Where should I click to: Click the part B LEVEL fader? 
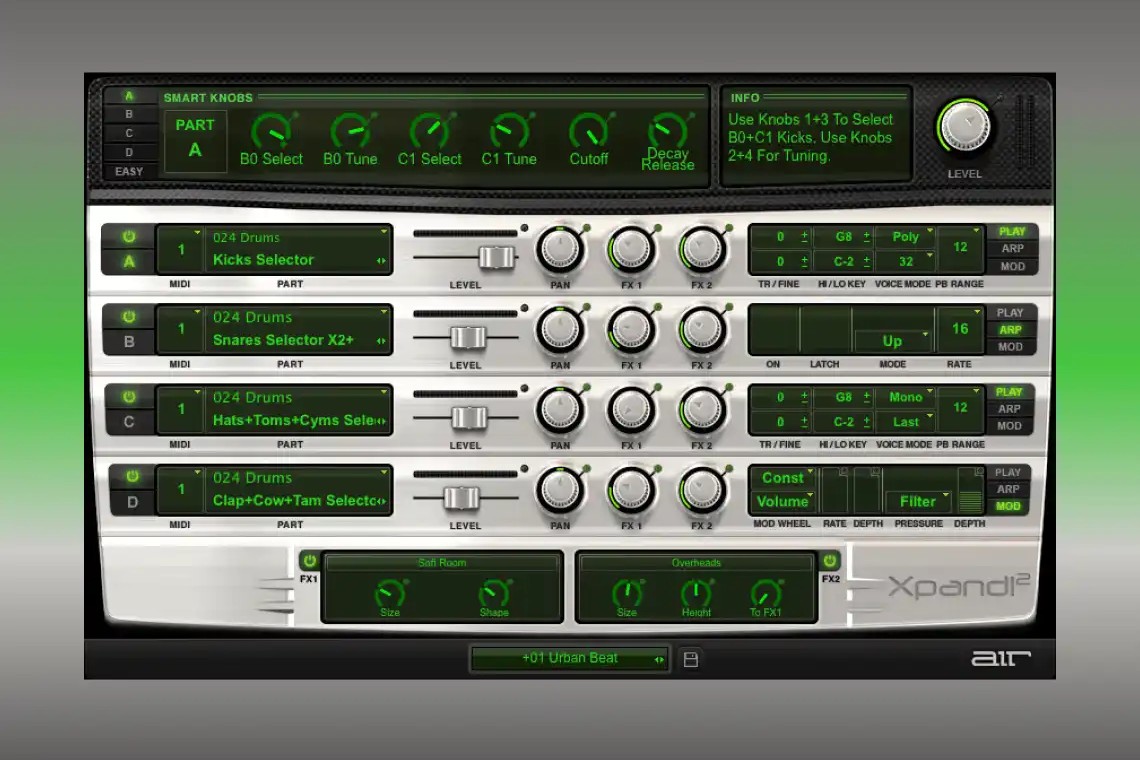pos(467,337)
